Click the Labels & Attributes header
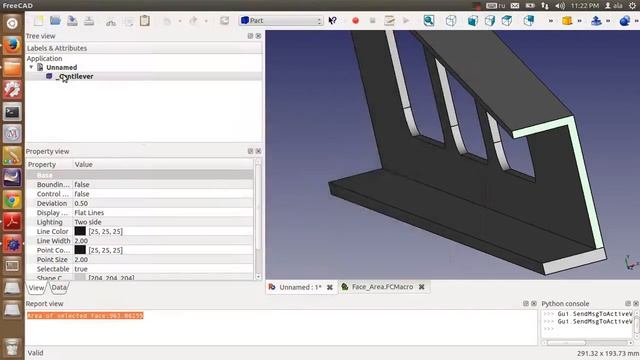 click(x=144, y=48)
